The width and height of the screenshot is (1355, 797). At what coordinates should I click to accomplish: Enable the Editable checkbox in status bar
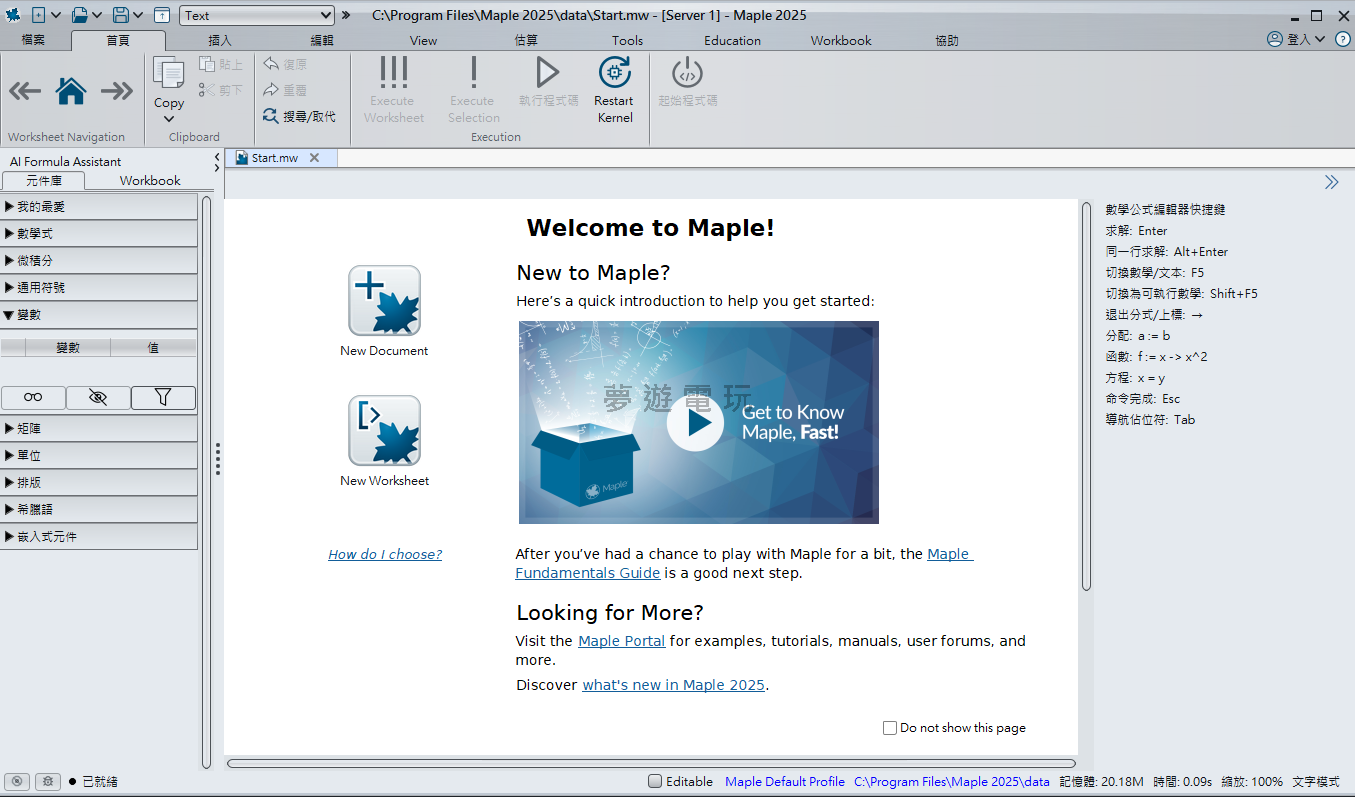(x=655, y=781)
